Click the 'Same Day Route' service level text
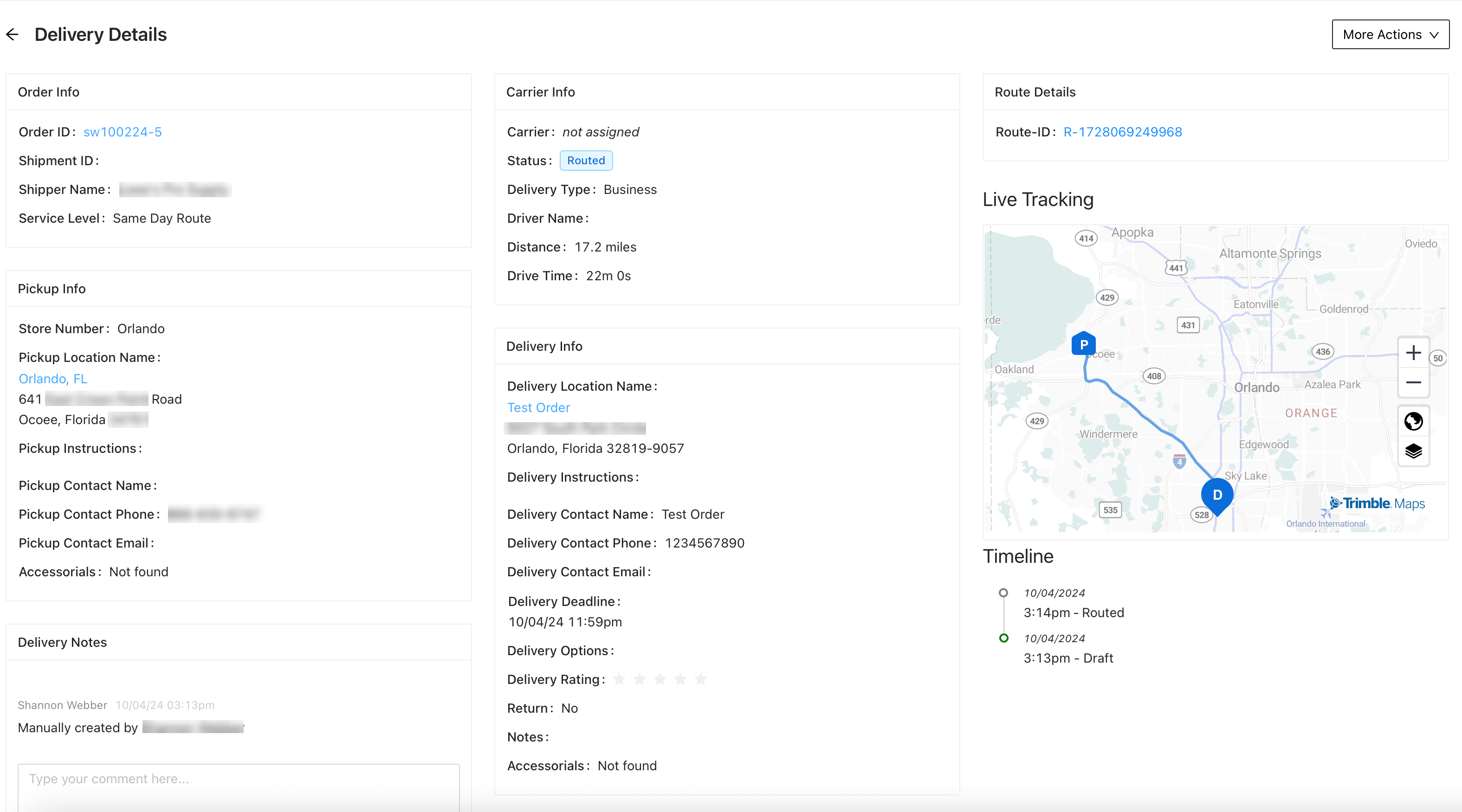This screenshot has height=812, width=1462. 162,219
